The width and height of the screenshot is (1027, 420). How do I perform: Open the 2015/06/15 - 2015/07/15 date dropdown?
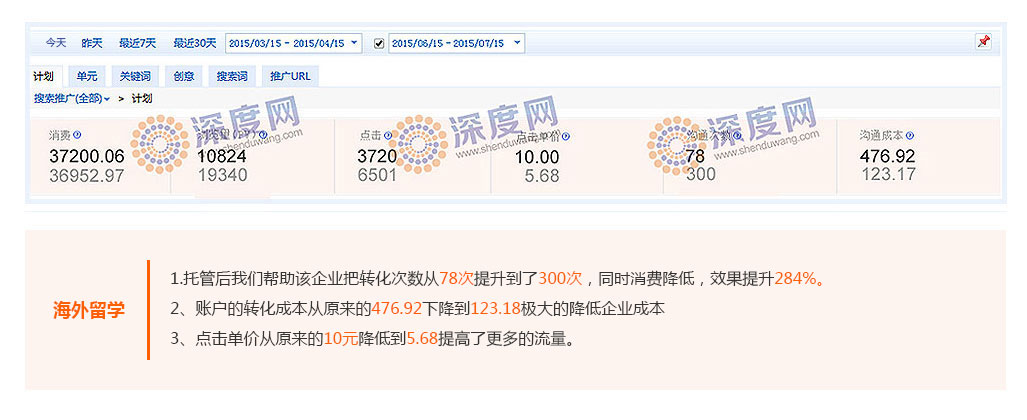click(516, 43)
